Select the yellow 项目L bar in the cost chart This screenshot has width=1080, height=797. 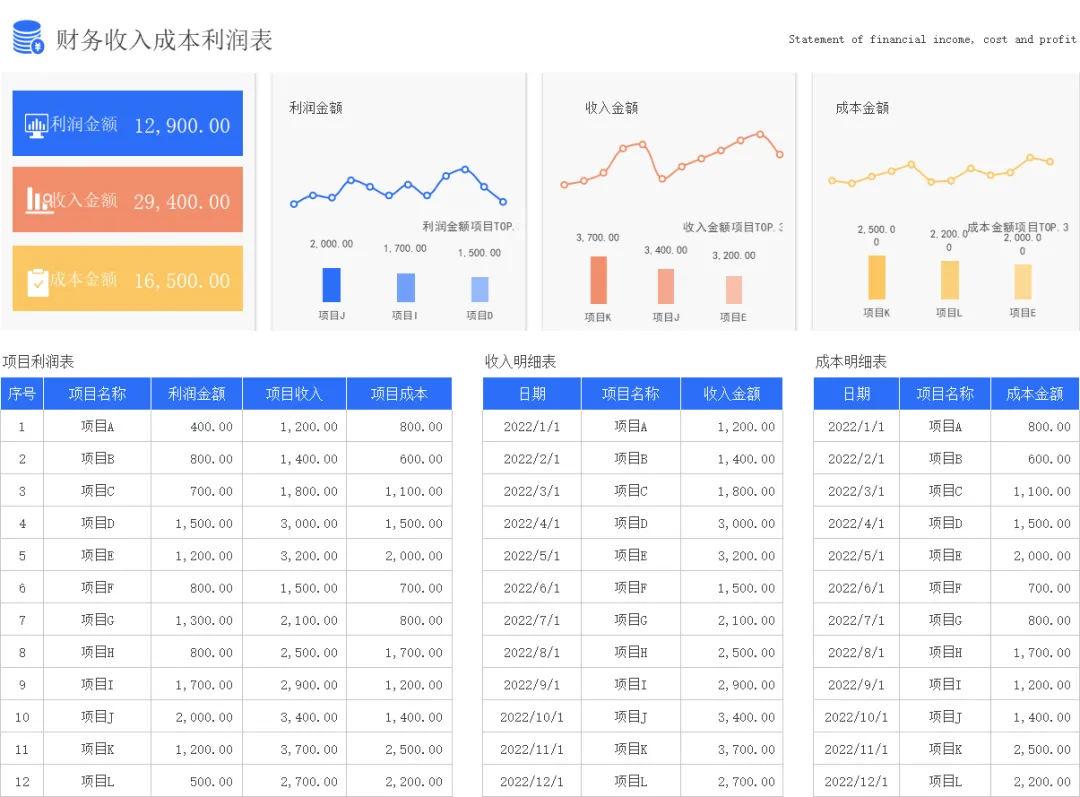(x=950, y=280)
